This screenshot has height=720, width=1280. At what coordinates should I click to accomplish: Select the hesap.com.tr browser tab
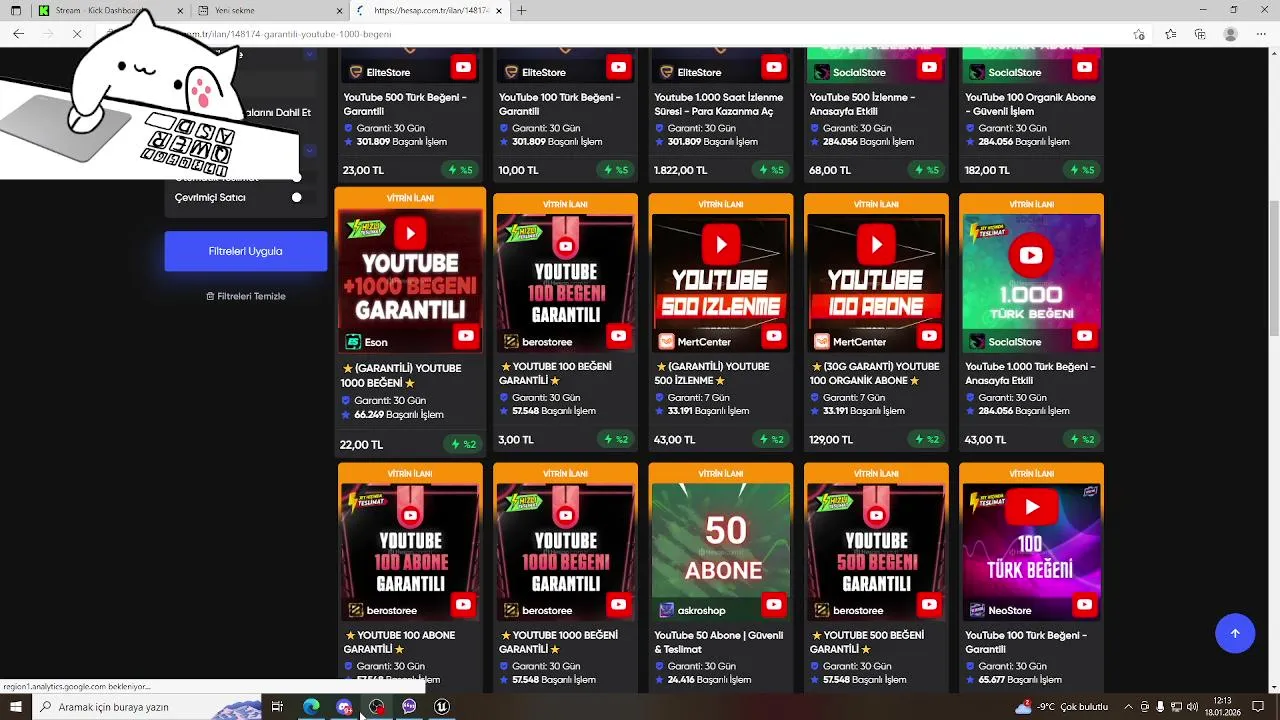click(430, 10)
